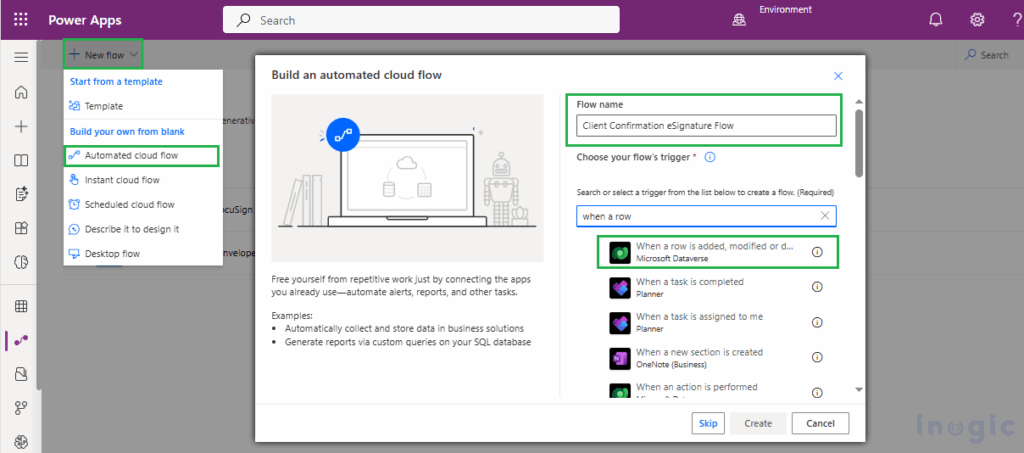Select Scheduled cloud flow option
The height and width of the screenshot is (453, 1024).
(129, 204)
